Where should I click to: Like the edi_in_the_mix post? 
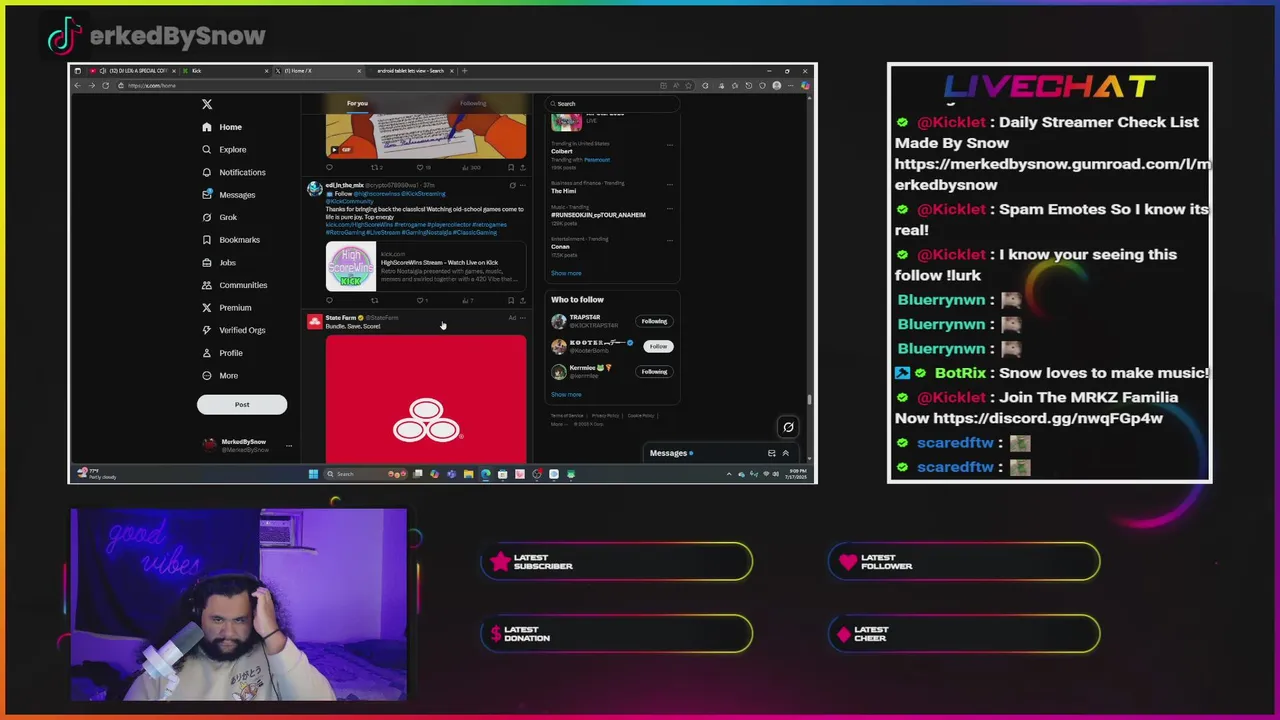point(421,300)
